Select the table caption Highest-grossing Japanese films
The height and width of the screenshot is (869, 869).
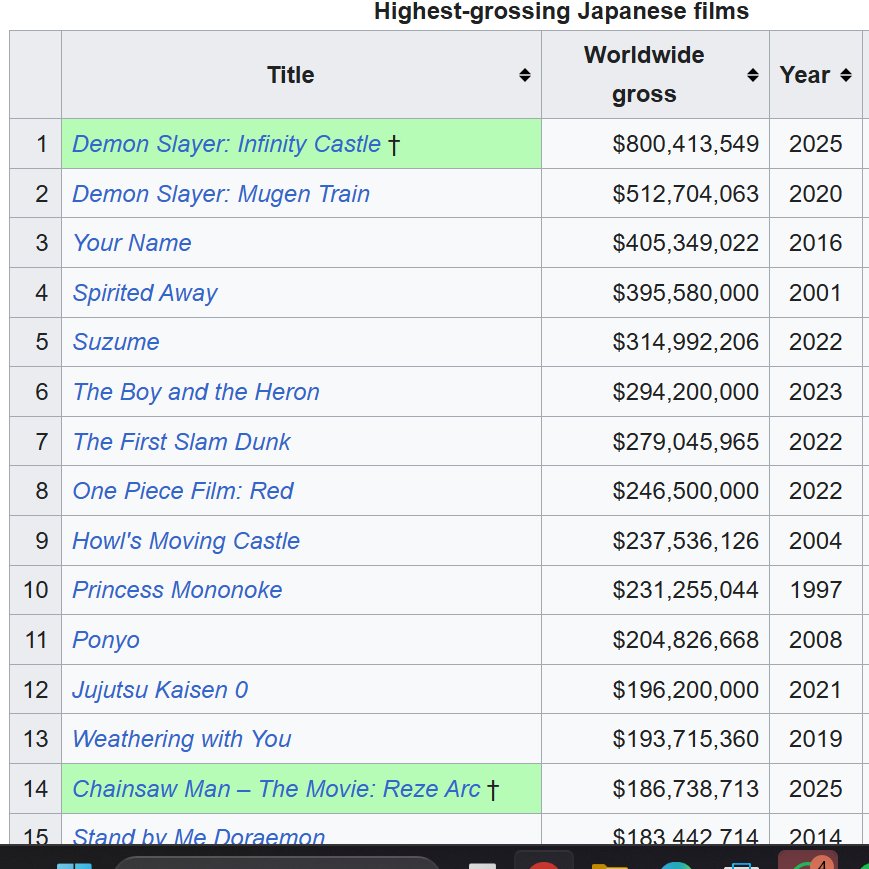561,11
